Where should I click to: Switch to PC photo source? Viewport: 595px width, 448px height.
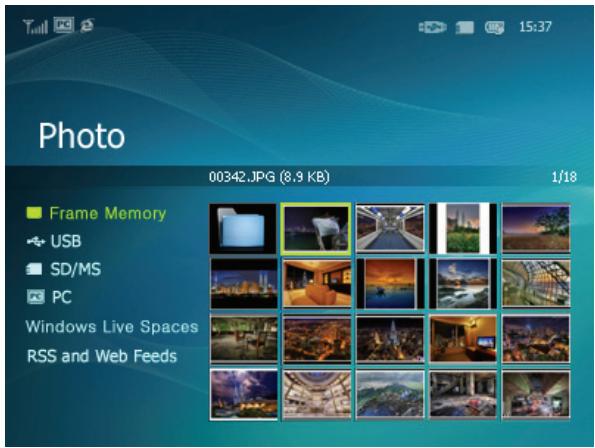pos(49,297)
